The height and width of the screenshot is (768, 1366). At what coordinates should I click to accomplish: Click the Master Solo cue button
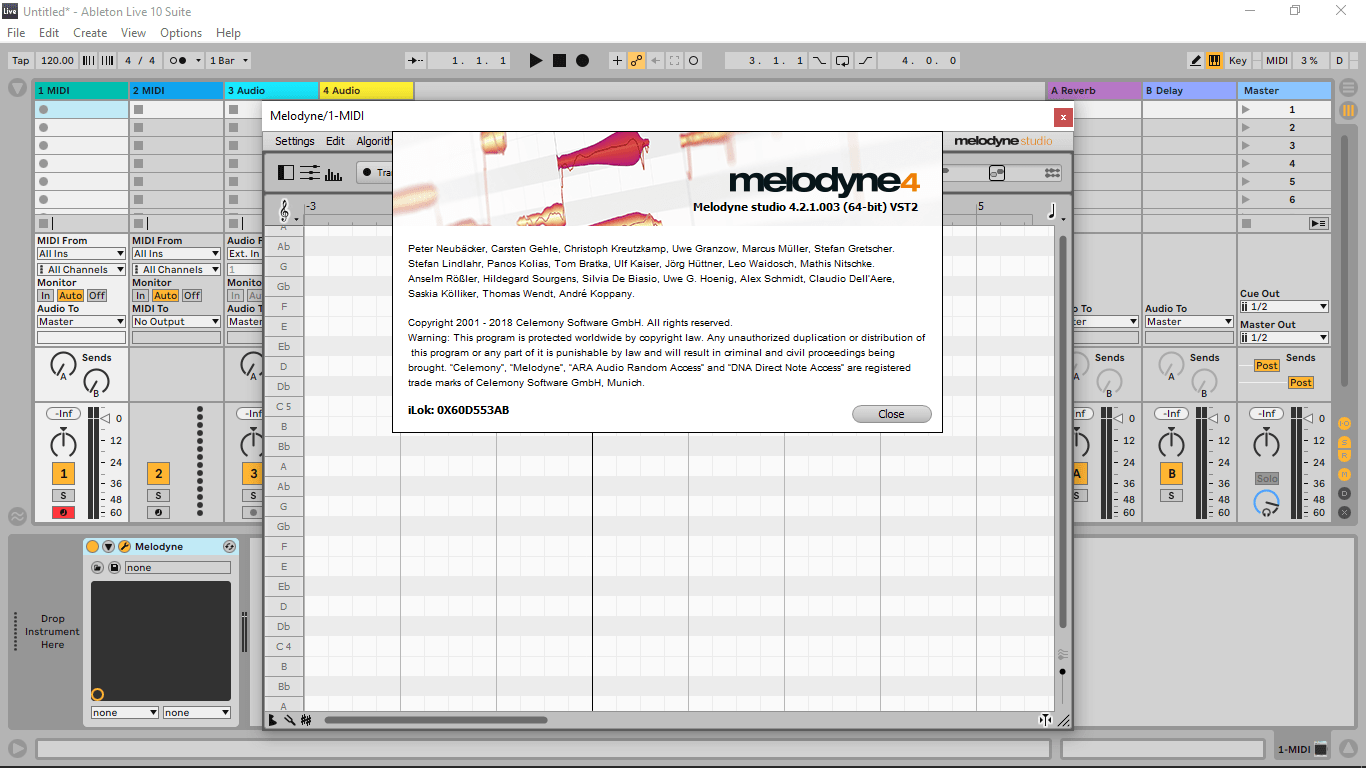(x=1267, y=479)
